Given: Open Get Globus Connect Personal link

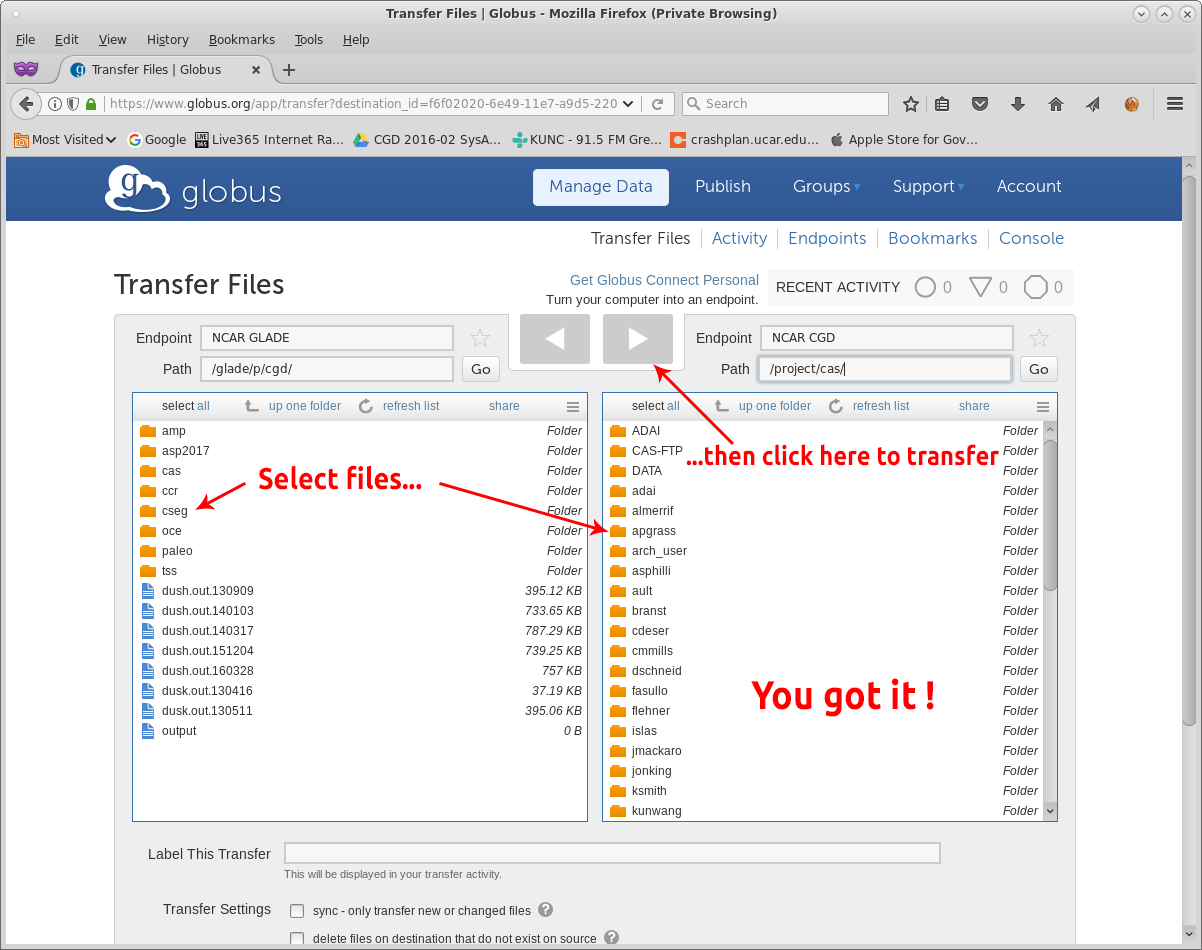Looking at the screenshot, I should 664,280.
